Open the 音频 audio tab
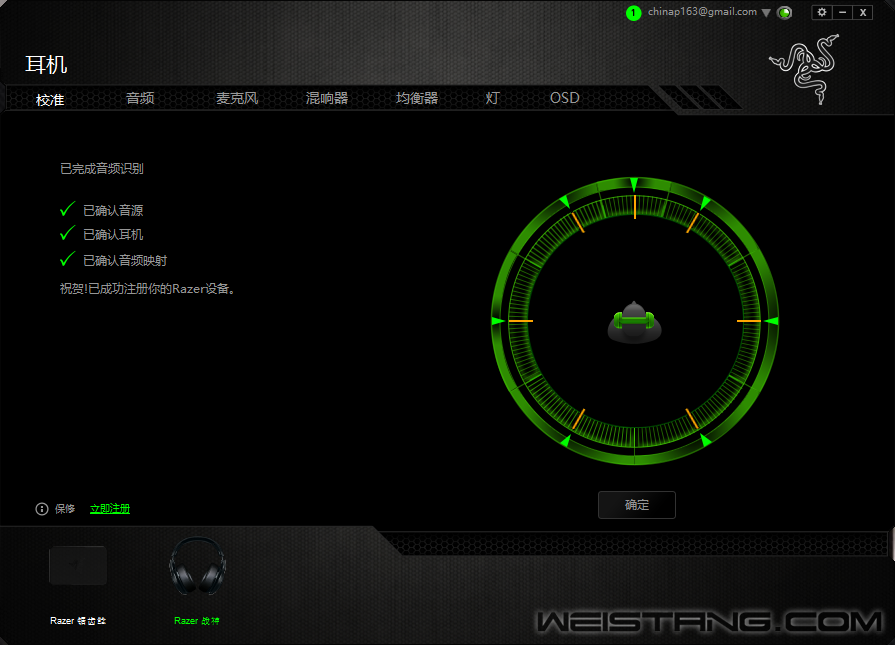 pos(140,98)
